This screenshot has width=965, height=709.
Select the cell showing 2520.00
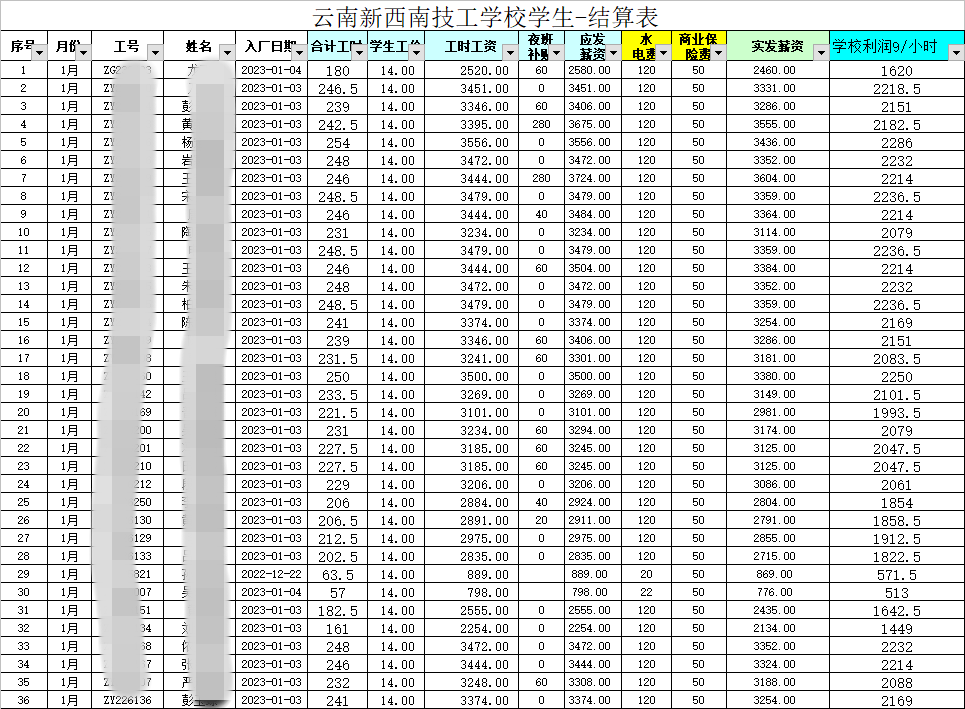click(472, 70)
